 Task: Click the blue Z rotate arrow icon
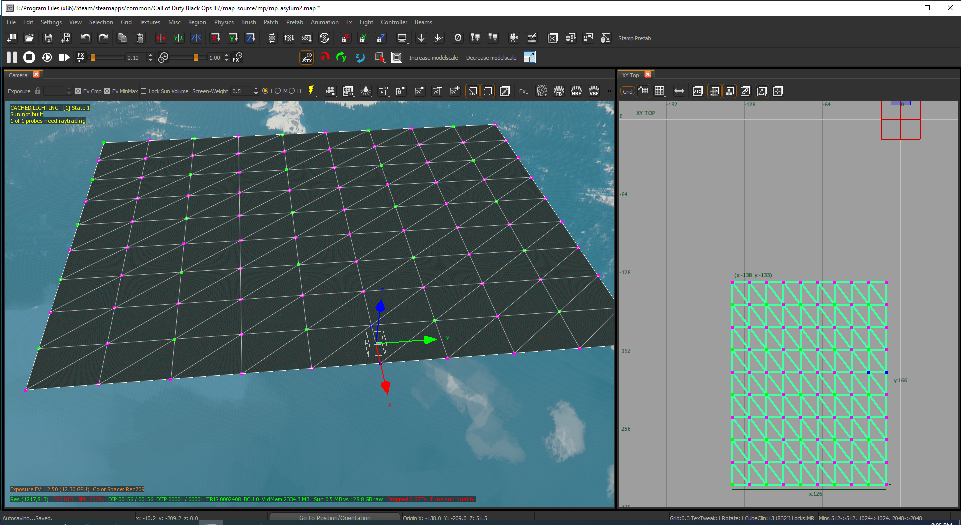tap(360, 57)
